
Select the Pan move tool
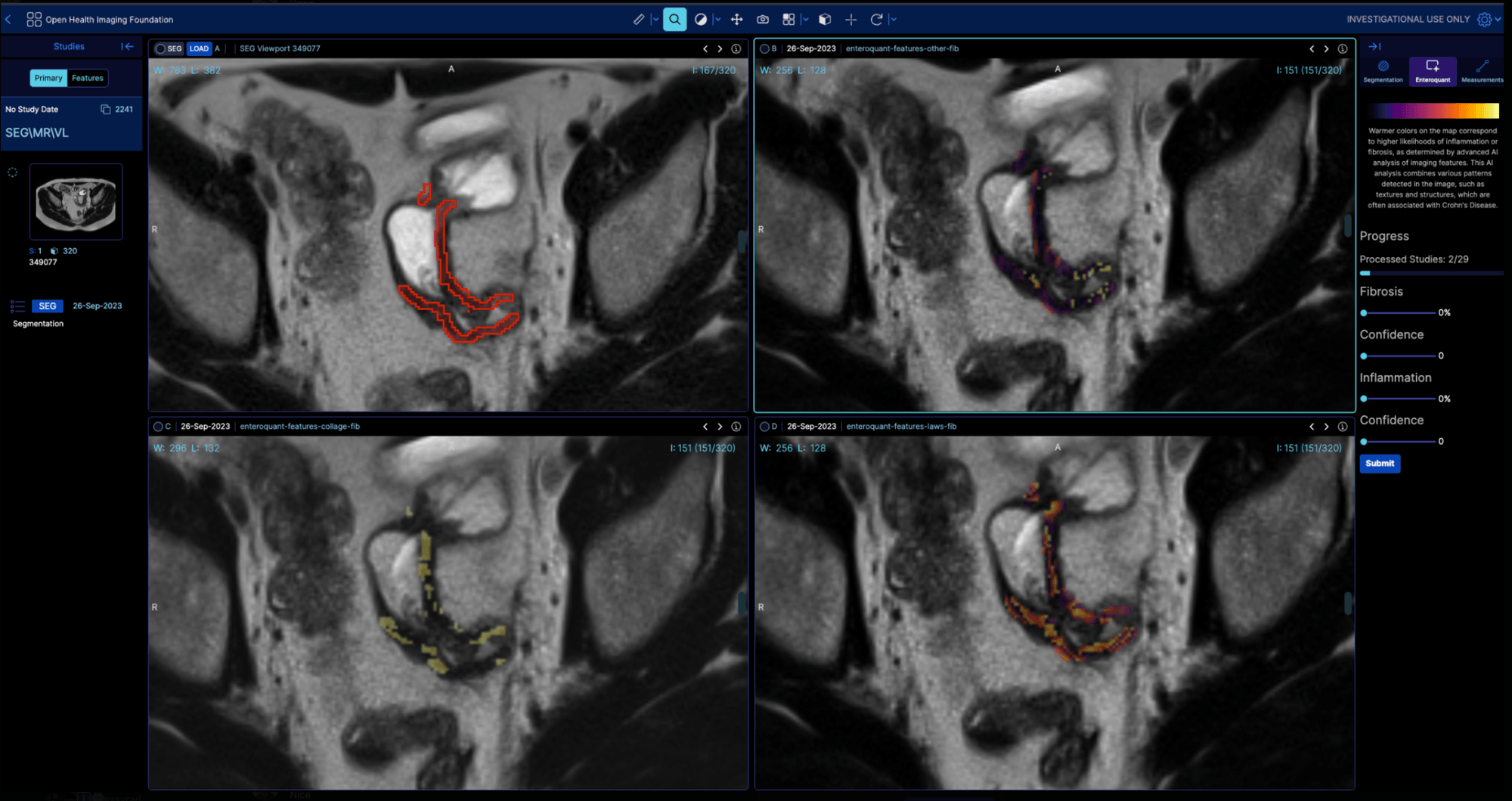[736, 20]
